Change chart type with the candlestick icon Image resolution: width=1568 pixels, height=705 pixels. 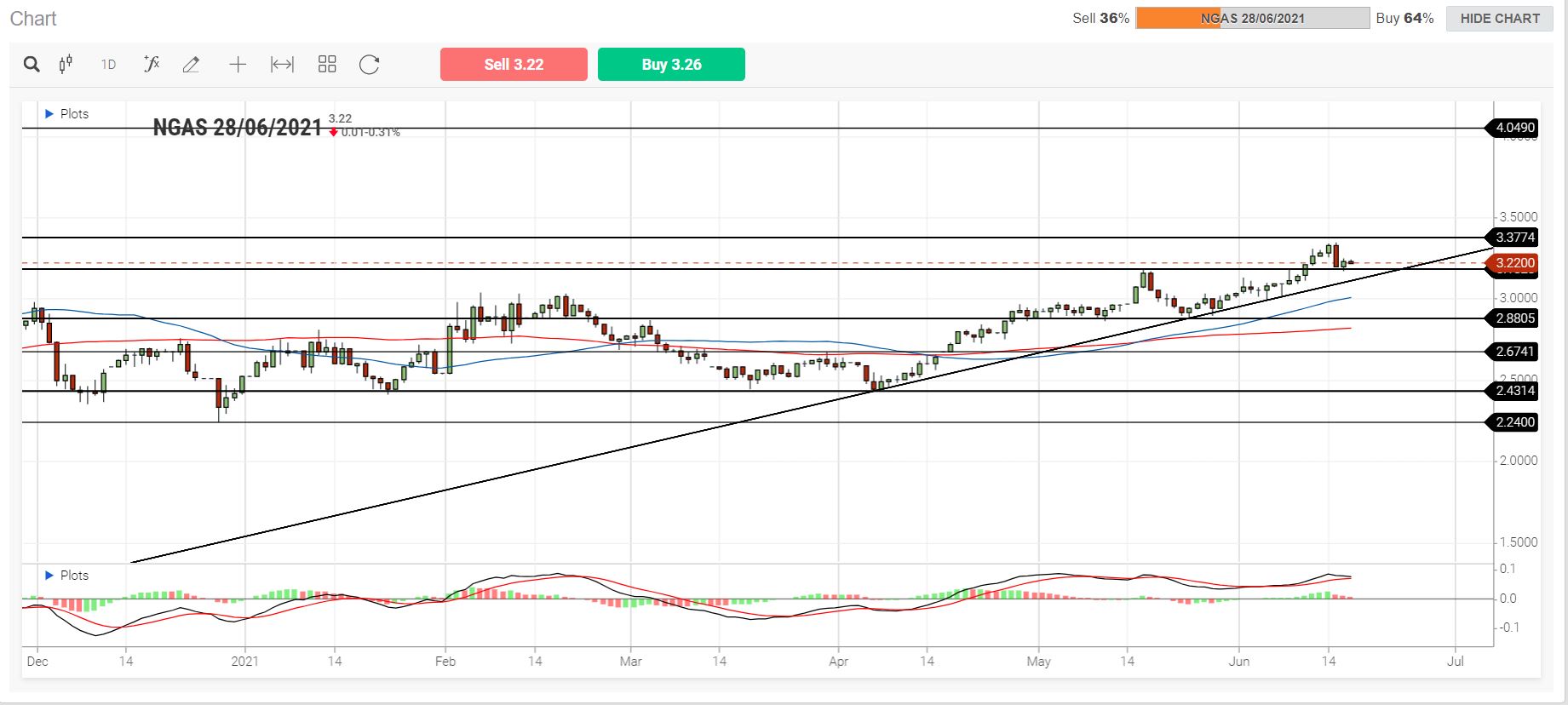coord(66,65)
